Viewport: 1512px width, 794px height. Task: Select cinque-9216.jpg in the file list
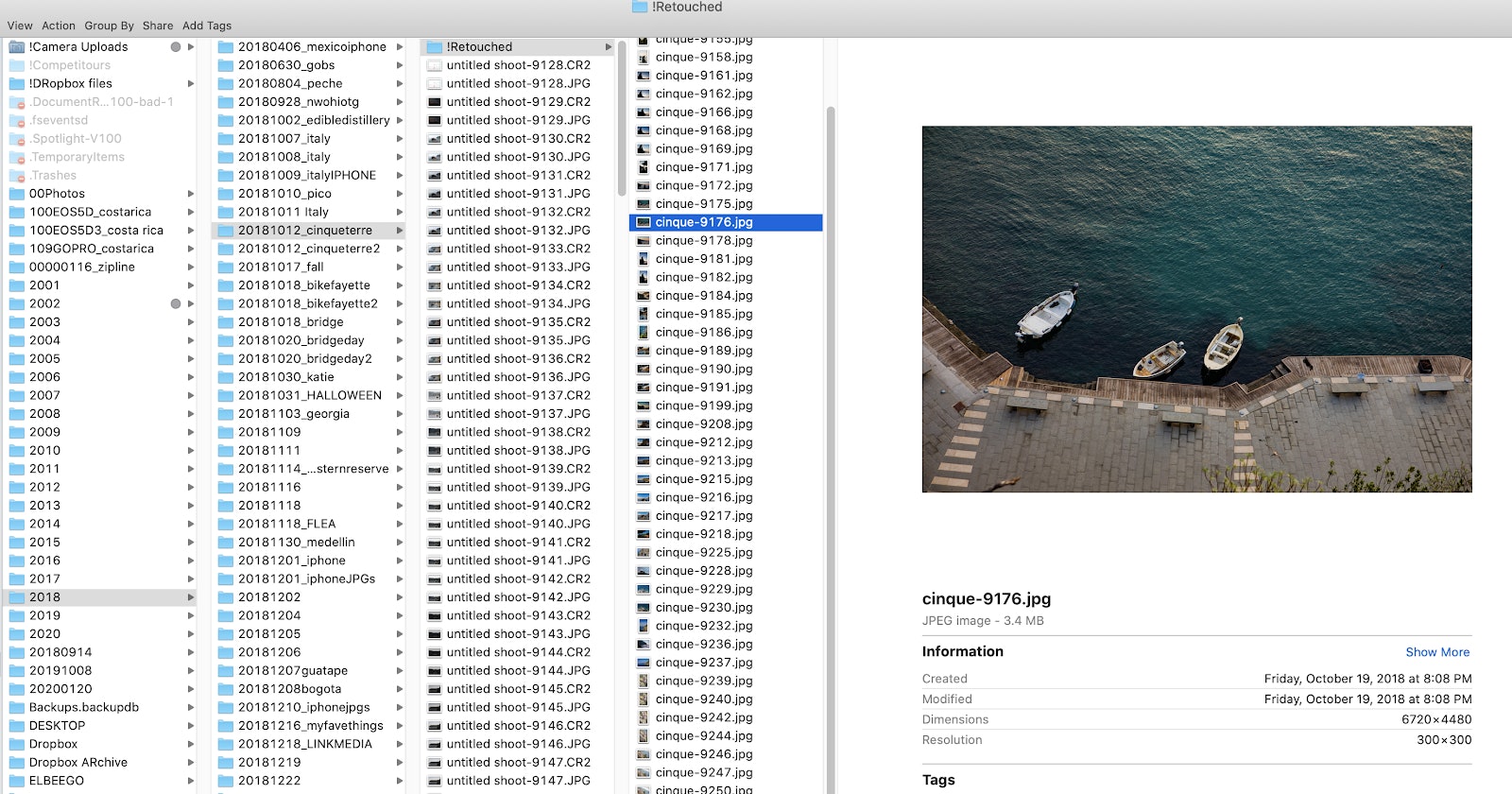704,498
